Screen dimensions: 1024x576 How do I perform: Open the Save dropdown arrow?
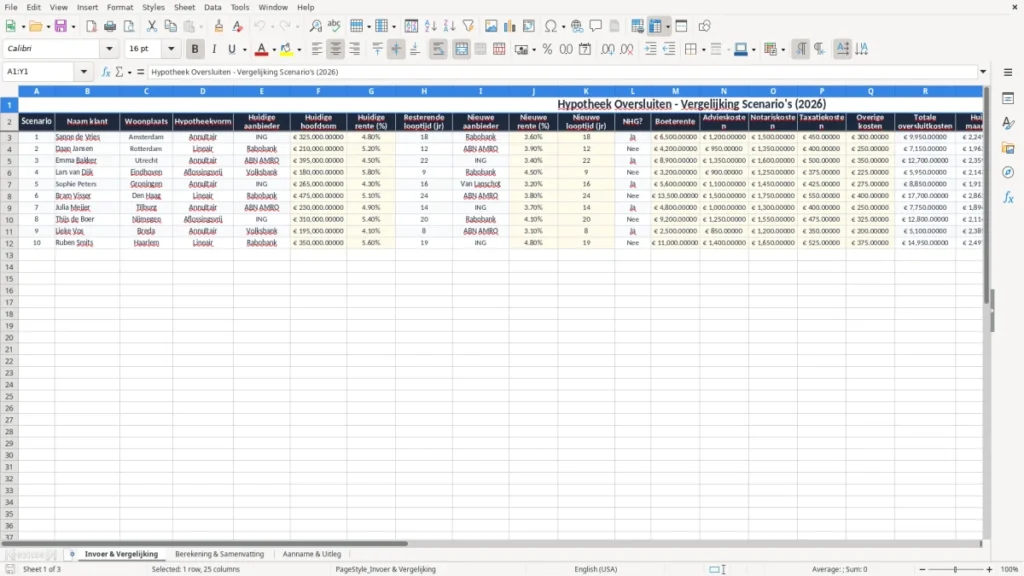tap(73, 27)
